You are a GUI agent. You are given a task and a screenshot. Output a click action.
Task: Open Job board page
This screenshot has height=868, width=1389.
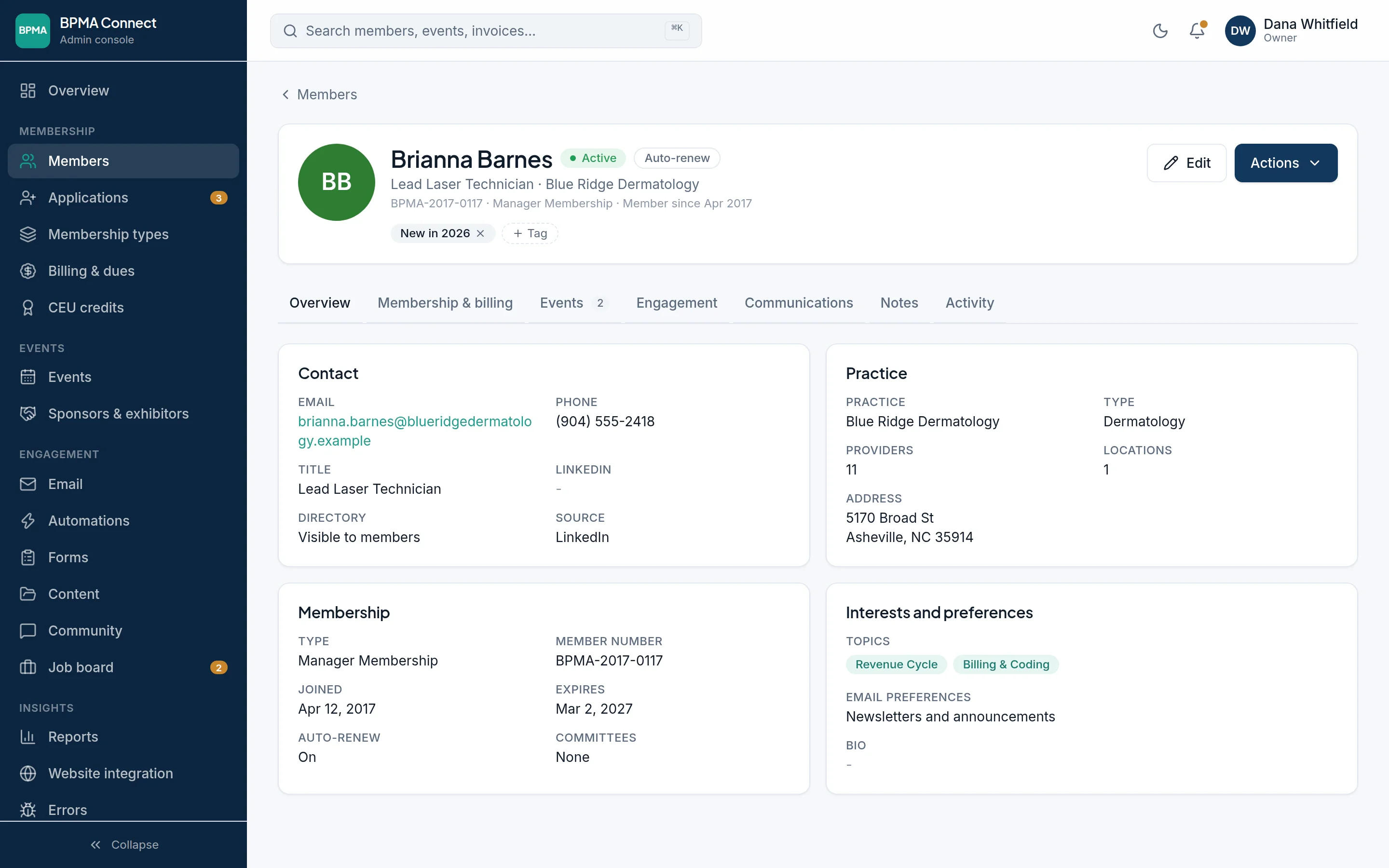123,668
